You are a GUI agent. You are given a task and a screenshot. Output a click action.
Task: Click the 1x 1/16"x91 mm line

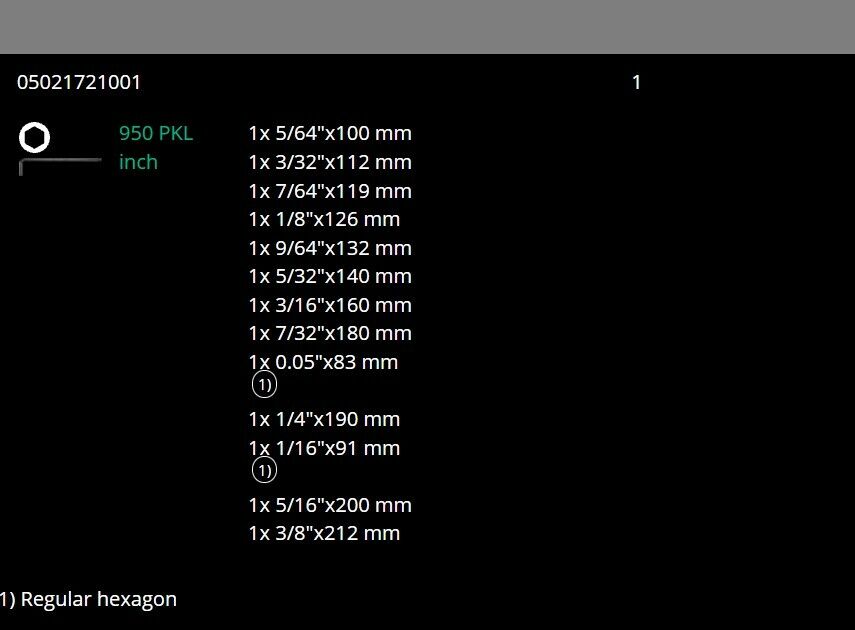(x=324, y=448)
